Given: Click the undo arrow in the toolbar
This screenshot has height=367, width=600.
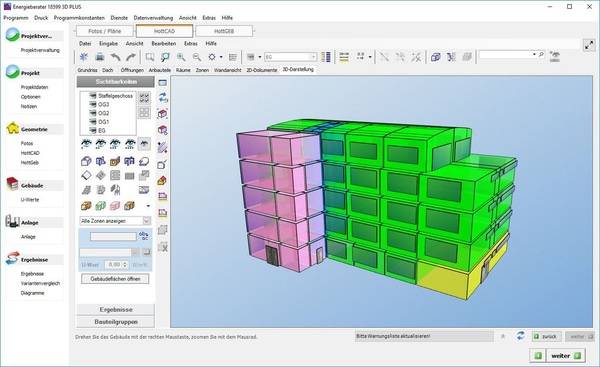Looking at the screenshot, I should pos(116,57).
